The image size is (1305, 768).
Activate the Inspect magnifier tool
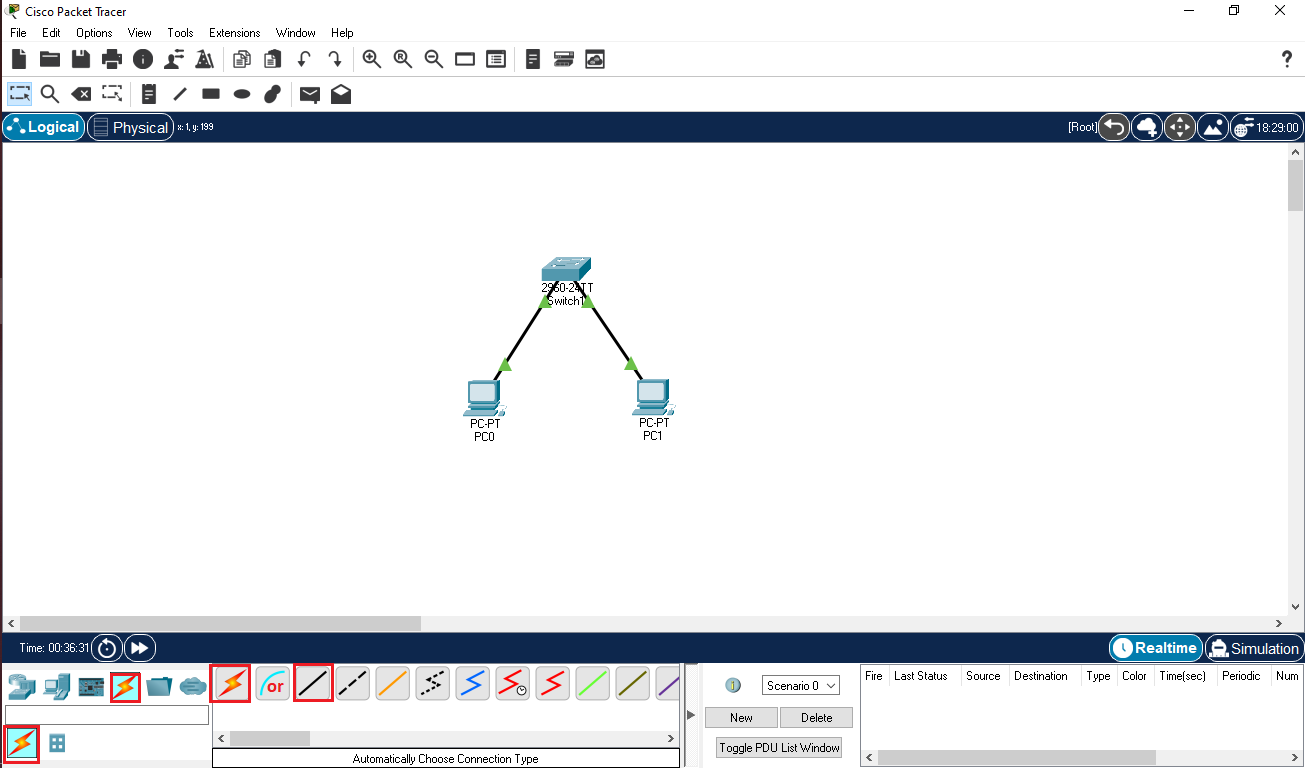coord(49,94)
